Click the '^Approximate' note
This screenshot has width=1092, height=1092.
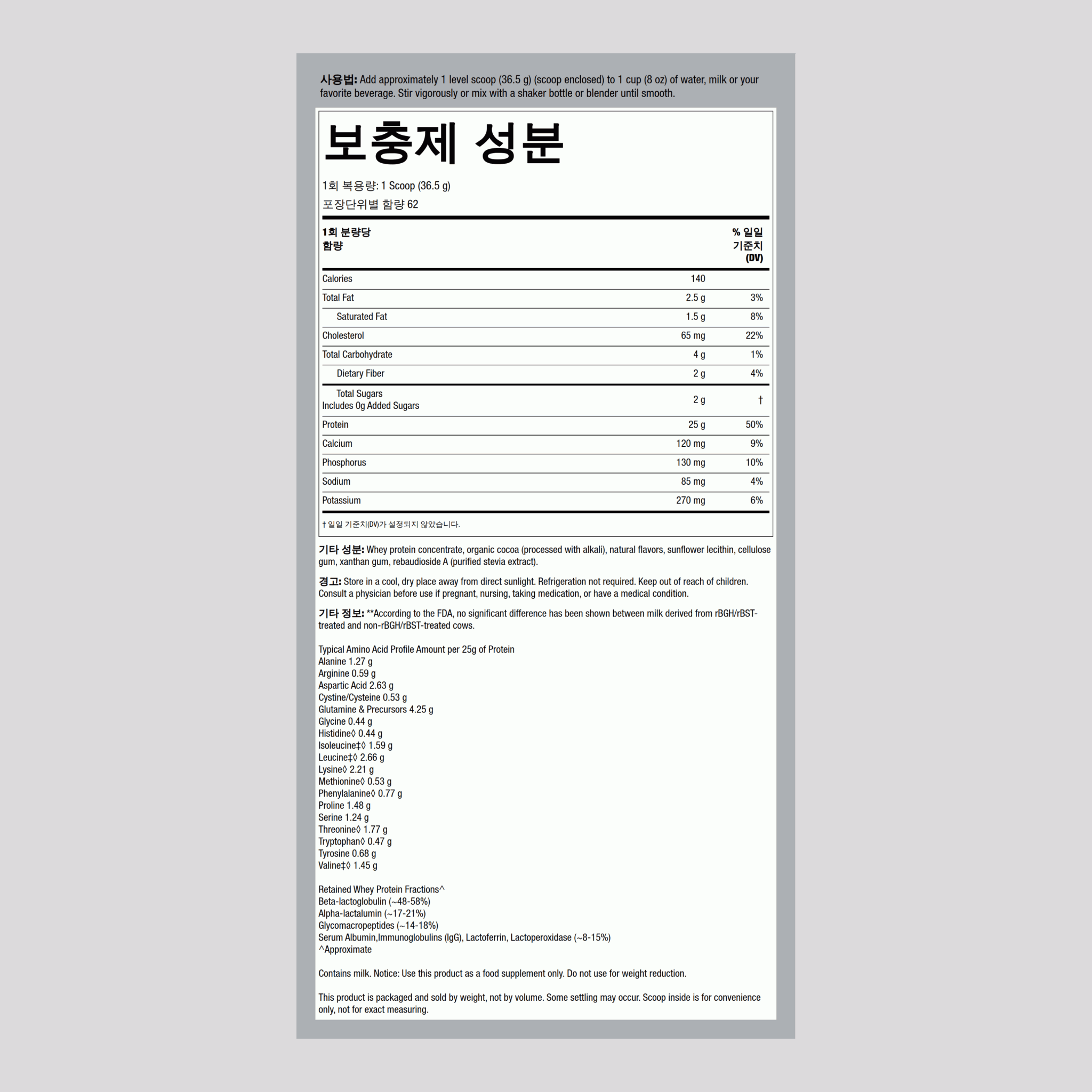tap(345, 950)
